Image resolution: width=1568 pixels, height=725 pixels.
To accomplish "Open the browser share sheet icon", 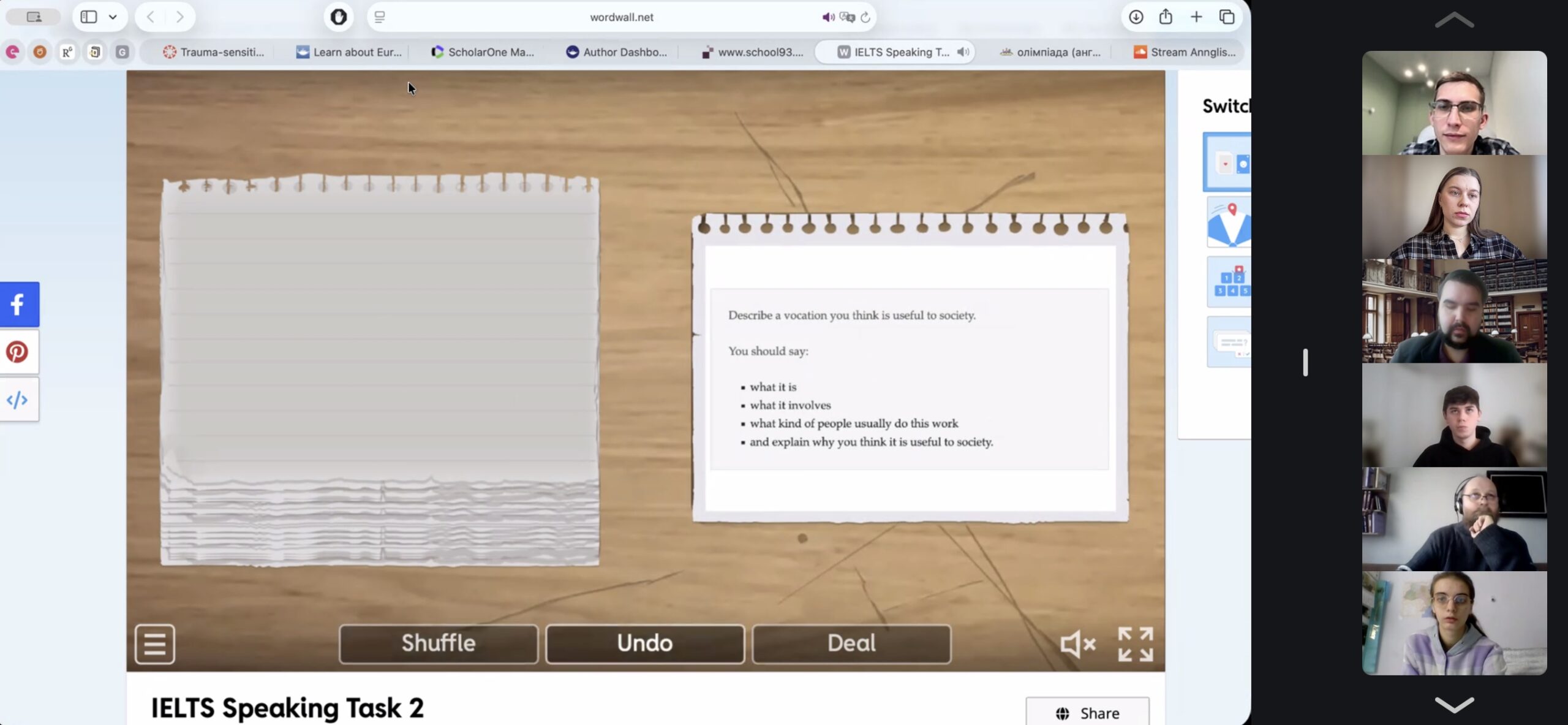I will tap(1166, 17).
